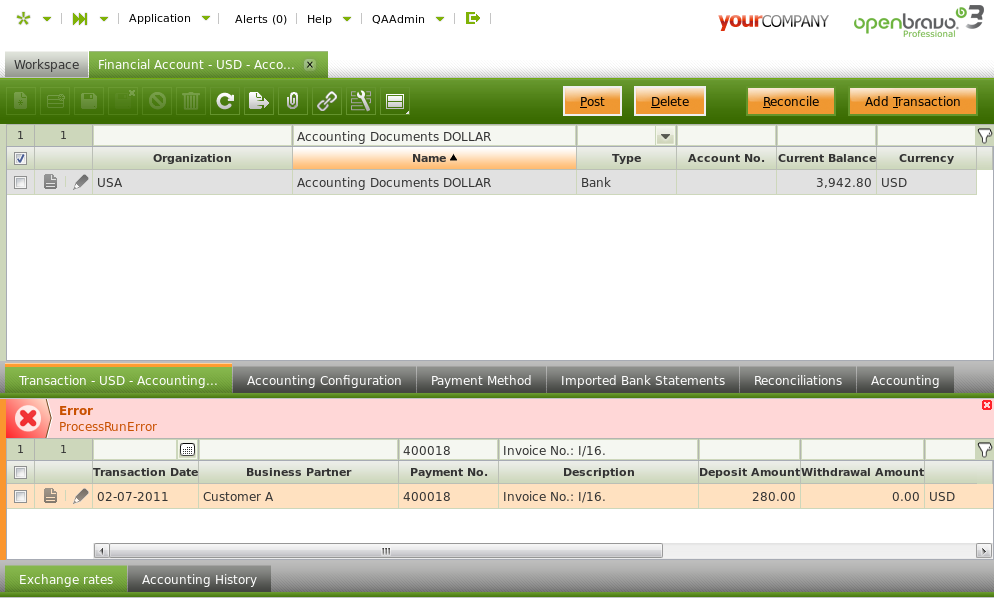Open the Type filter dropdown
This screenshot has width=994, height=598.
tap(665, 136)
